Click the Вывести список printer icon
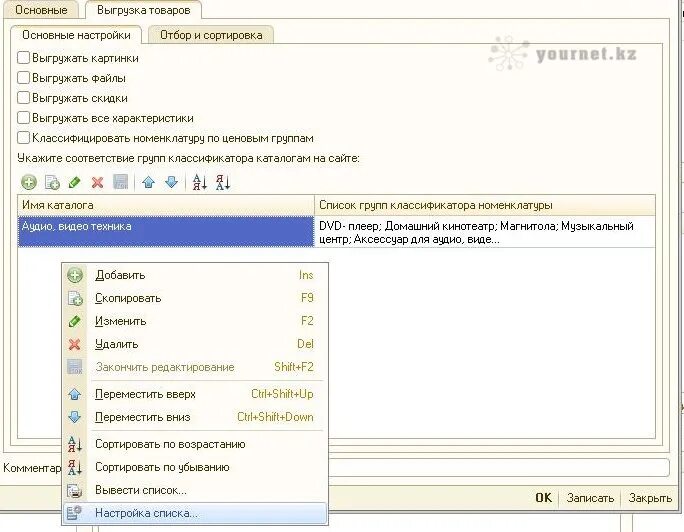This screenshot has width=684, height=532. (x=75, y=491)
